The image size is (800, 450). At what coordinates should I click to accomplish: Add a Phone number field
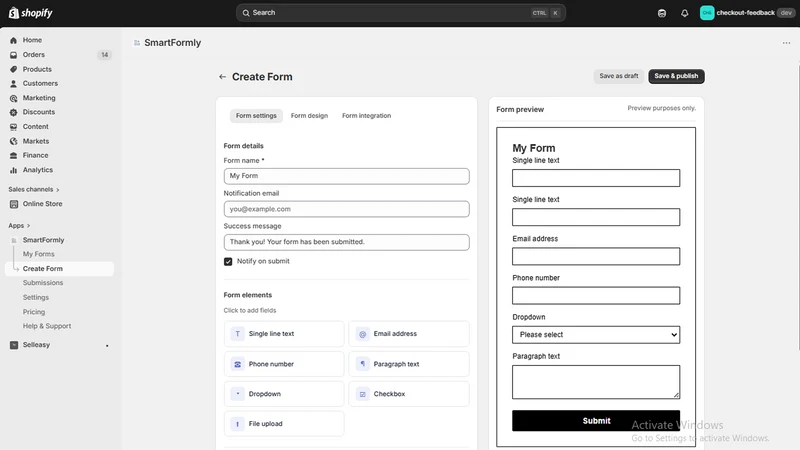pyautogui.click(x=284, y=364)
